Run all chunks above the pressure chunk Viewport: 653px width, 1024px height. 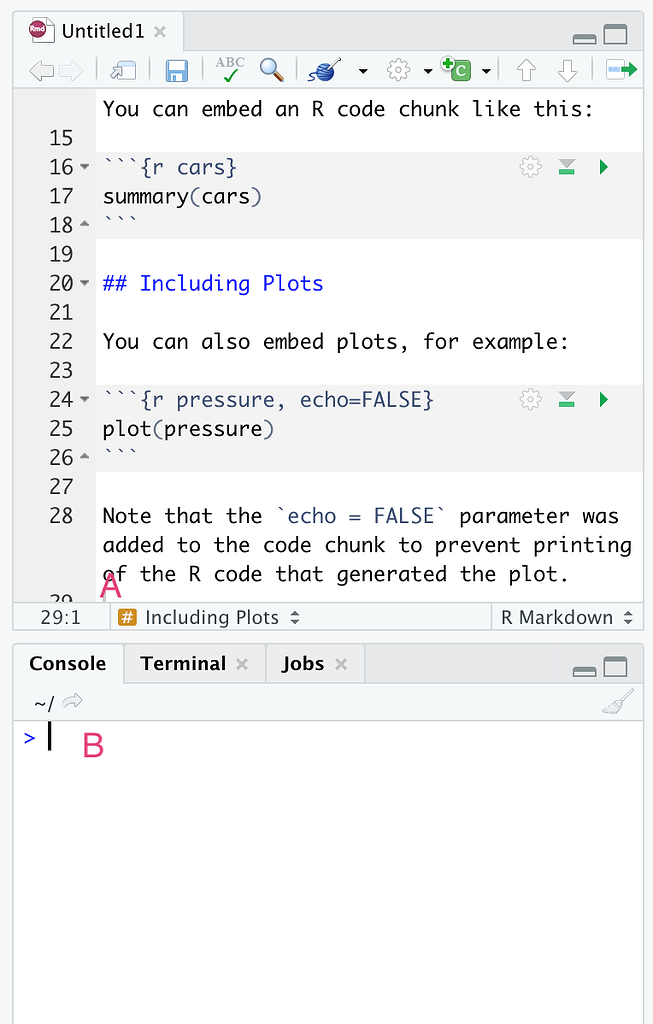(566, 399)
